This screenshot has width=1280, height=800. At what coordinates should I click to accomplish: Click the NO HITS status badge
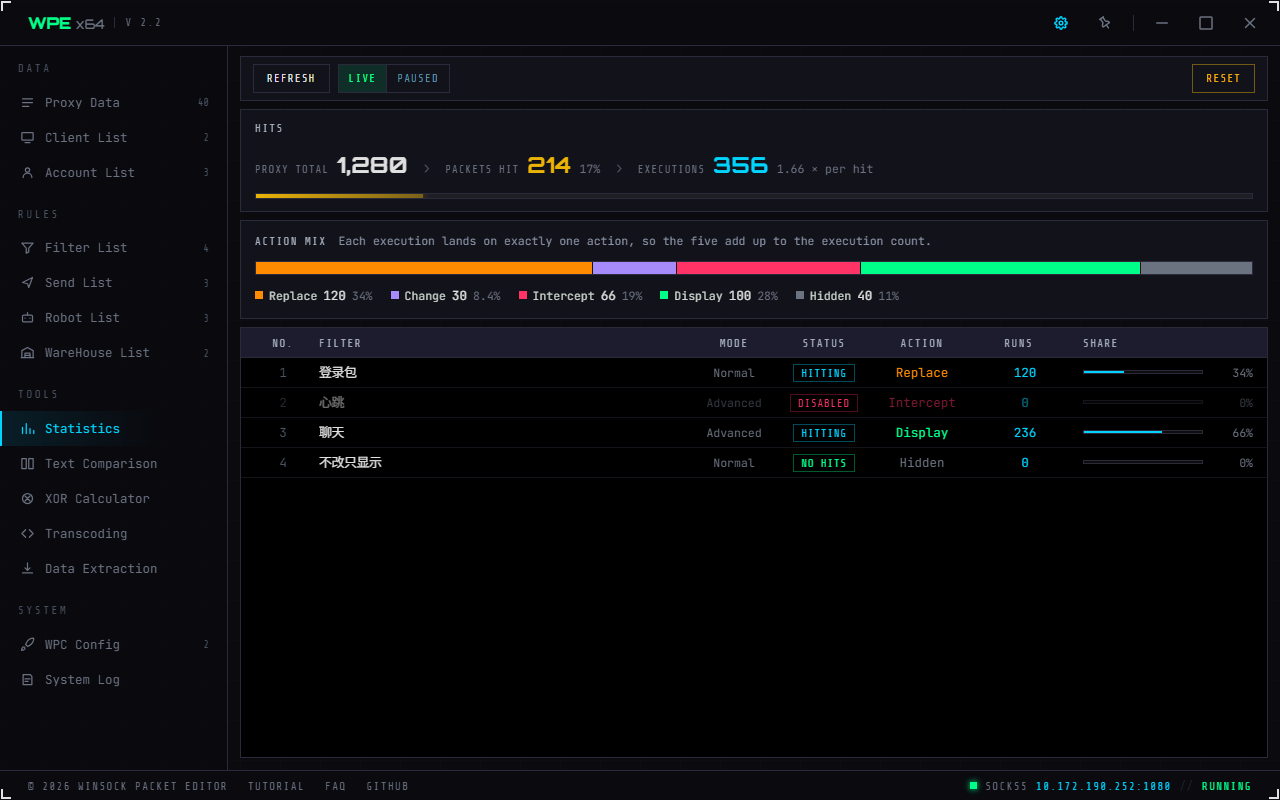824,463
